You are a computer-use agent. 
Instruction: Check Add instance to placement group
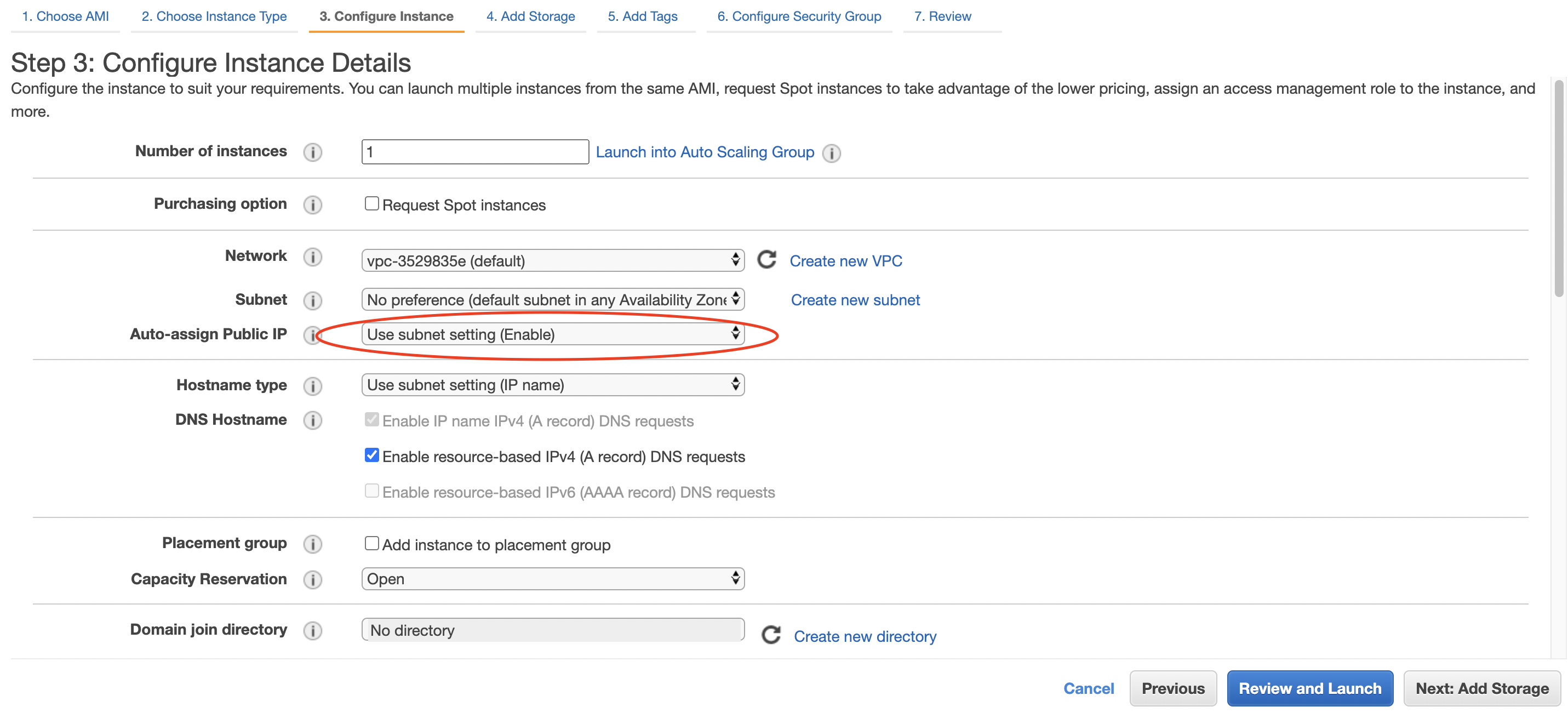pos(371,543)
